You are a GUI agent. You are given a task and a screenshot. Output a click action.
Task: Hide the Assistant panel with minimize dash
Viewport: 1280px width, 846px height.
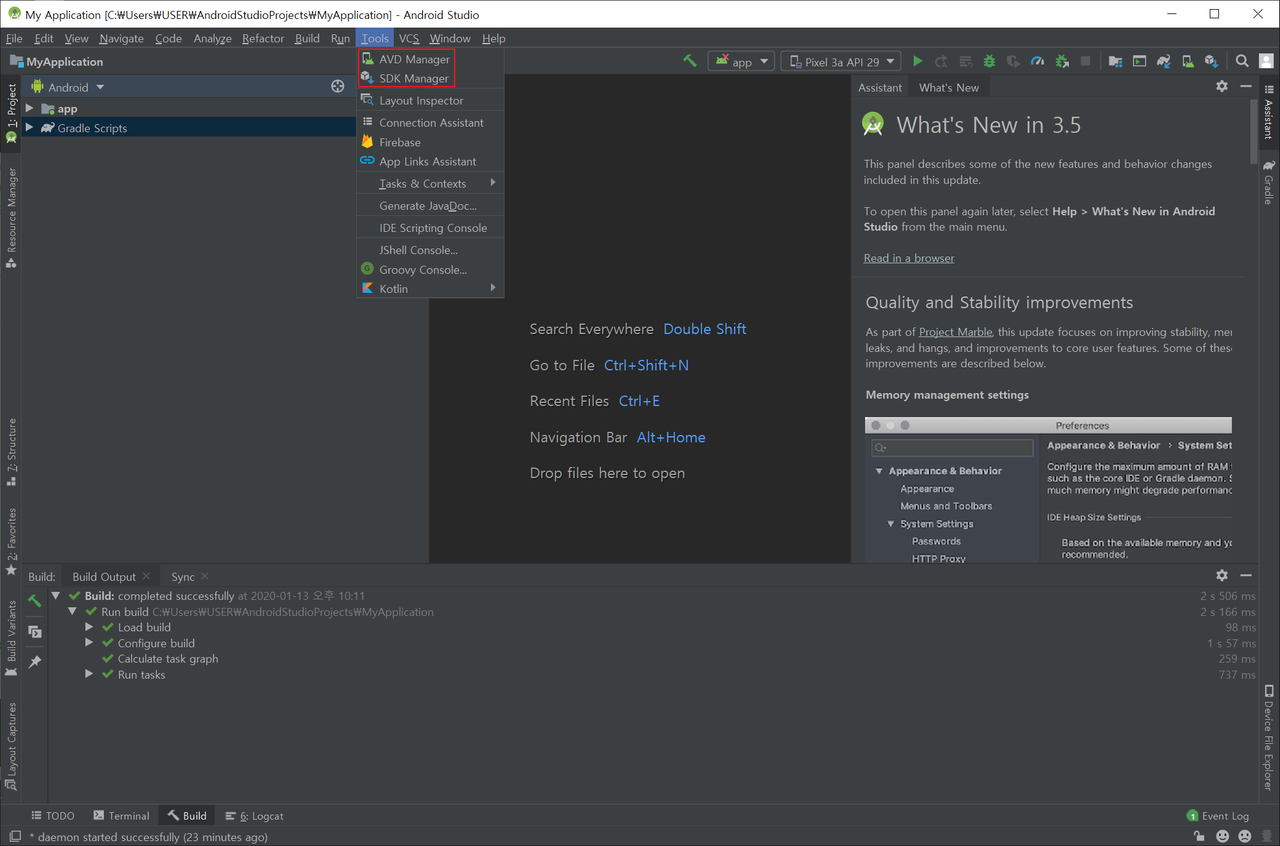click(1246, 87)
